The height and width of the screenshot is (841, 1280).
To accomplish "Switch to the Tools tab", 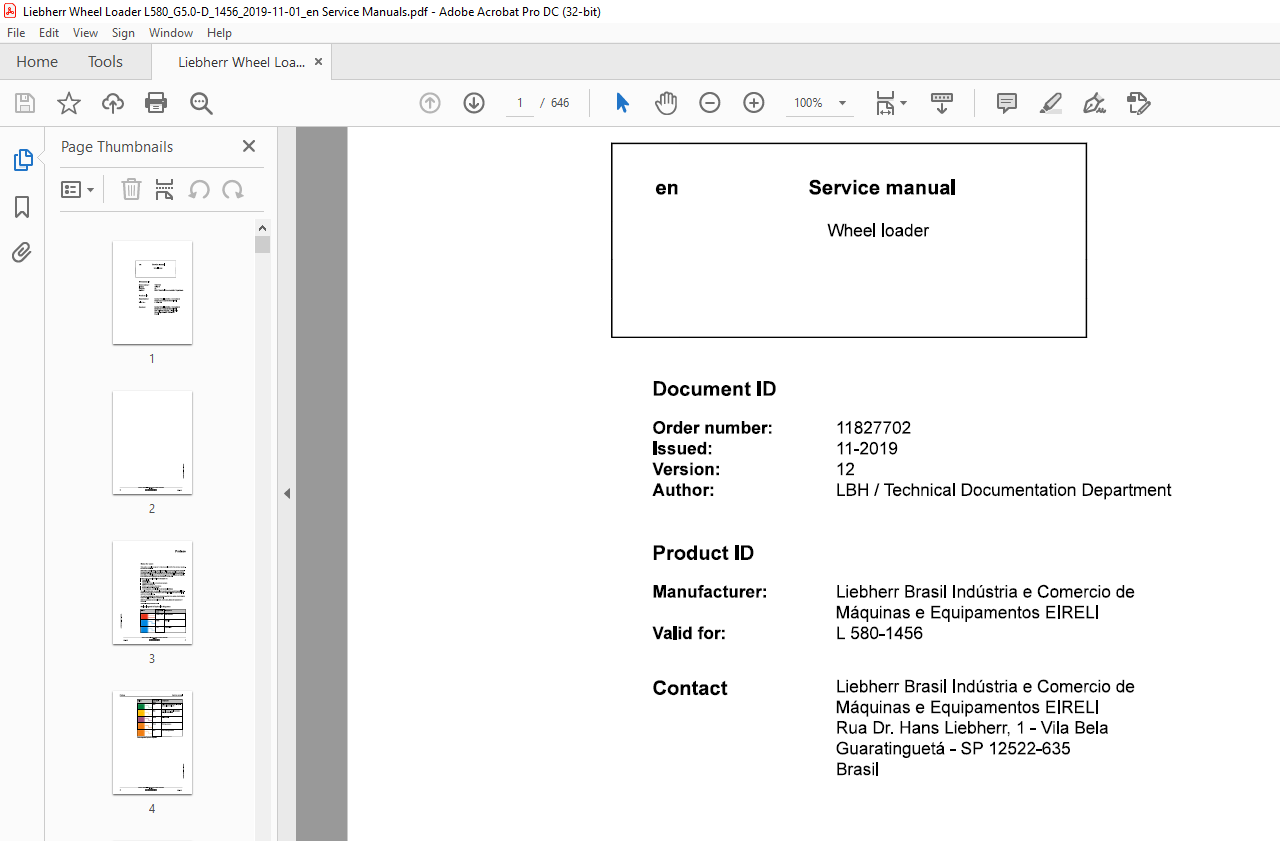I will (105, 62).
